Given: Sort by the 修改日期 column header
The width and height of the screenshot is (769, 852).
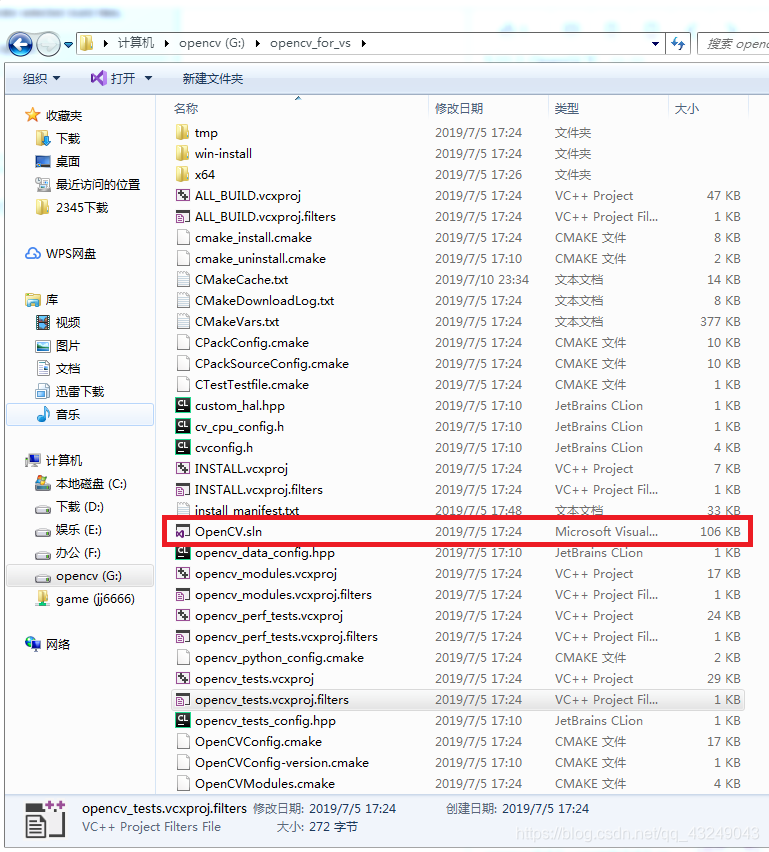Looking at the screenshot, I should point(459,109).
